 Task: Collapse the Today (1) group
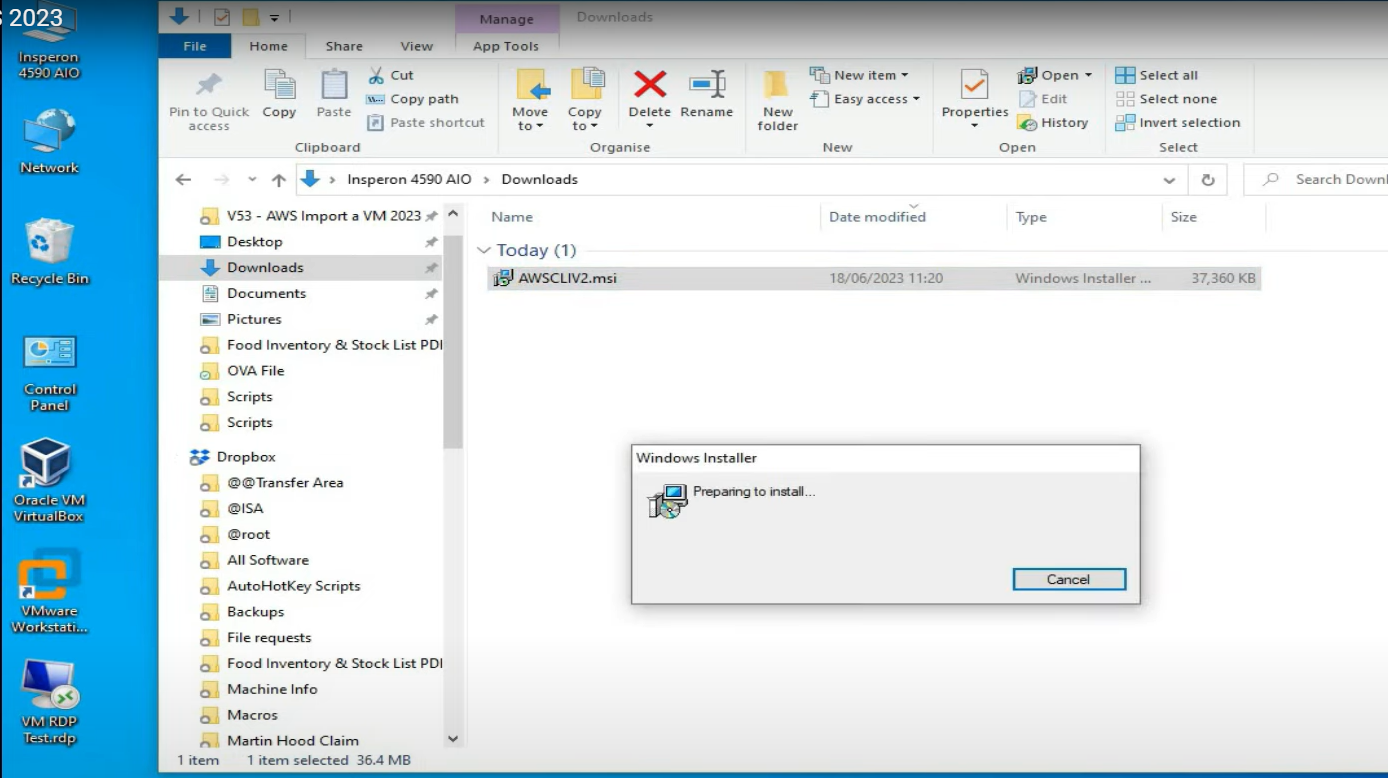(x=485, y=251)
